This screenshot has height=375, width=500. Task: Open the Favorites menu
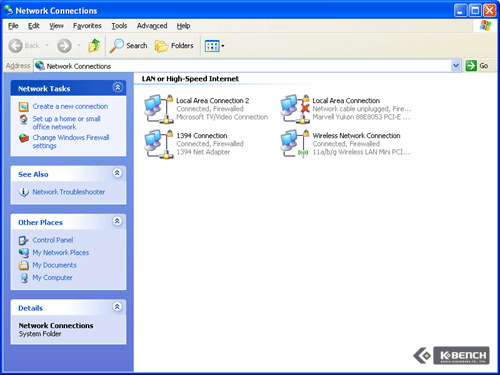tap(87, 26)
